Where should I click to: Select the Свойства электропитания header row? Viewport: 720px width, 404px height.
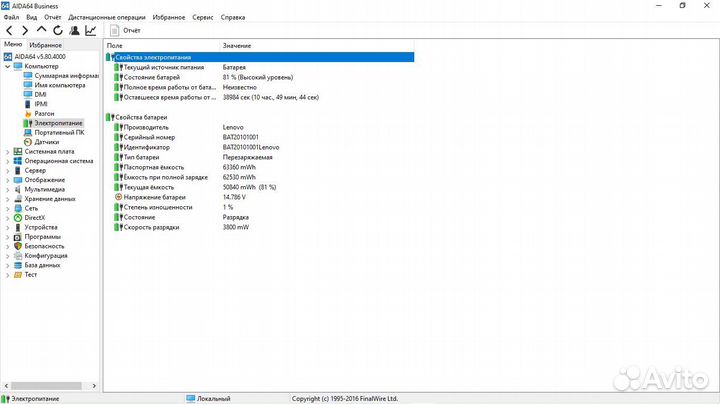pos(259,57)
